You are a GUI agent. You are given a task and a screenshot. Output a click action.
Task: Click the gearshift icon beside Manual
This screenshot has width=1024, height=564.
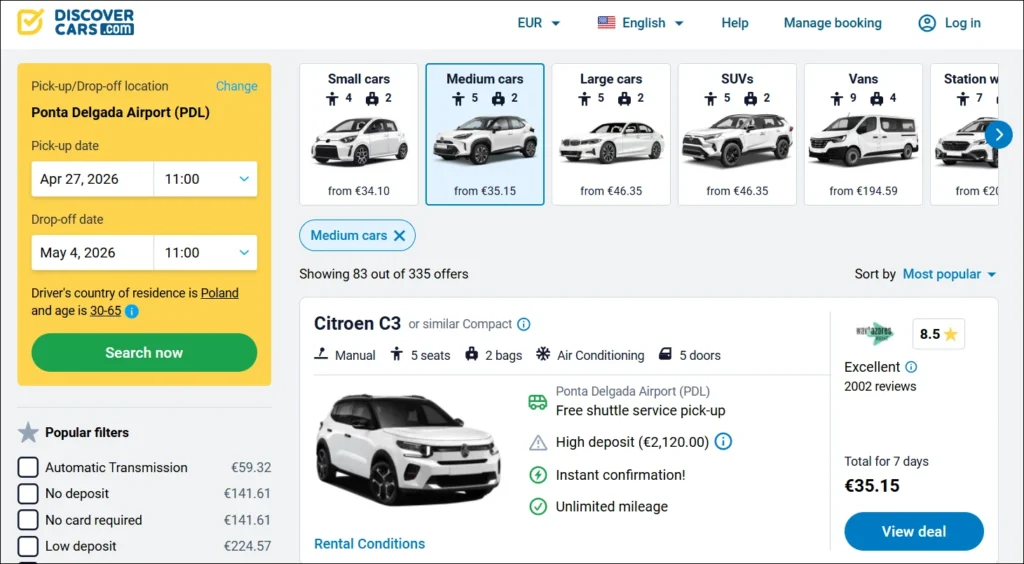(321, 354)
